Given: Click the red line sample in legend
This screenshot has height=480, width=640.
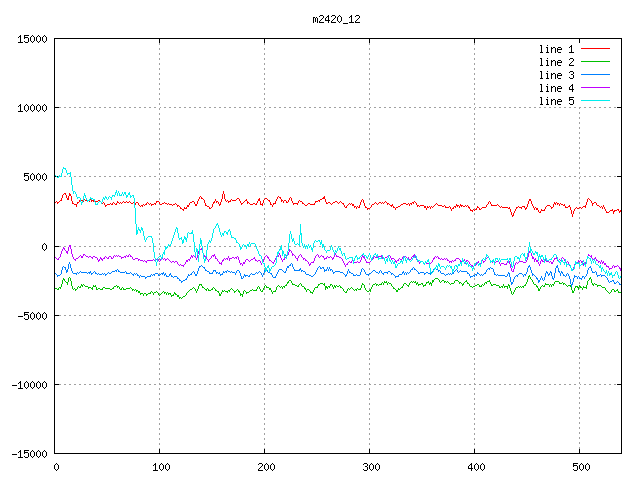Looking at the screenshot, I should point(595,49).
